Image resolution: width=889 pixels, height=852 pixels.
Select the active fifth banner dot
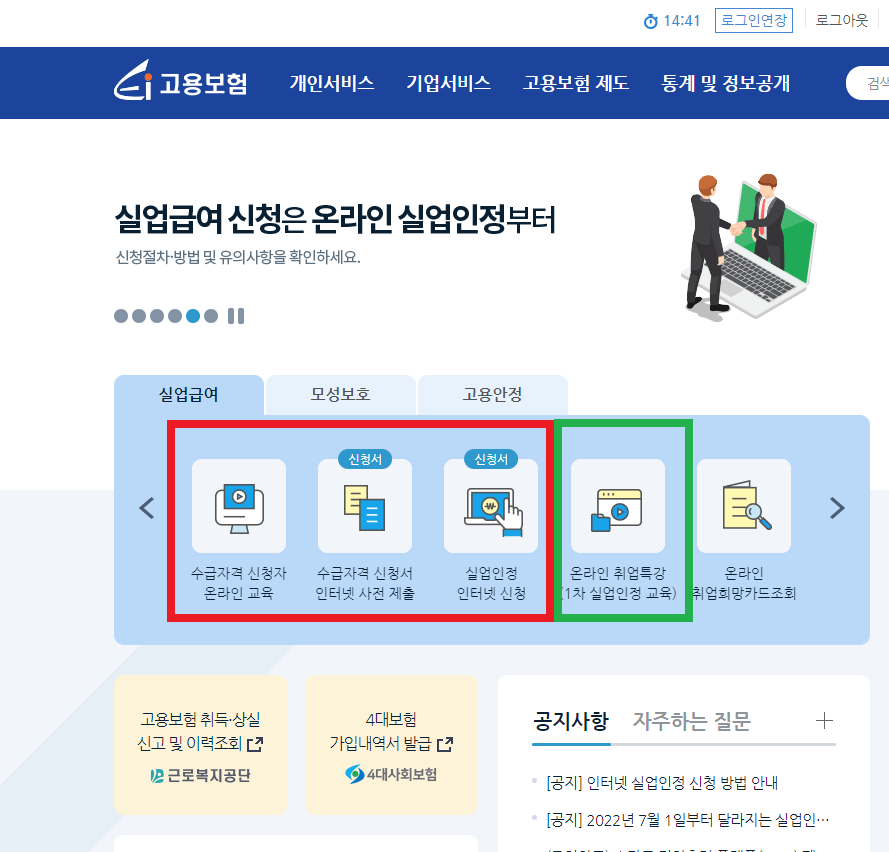pyautogui.click(x=193, y=316)
